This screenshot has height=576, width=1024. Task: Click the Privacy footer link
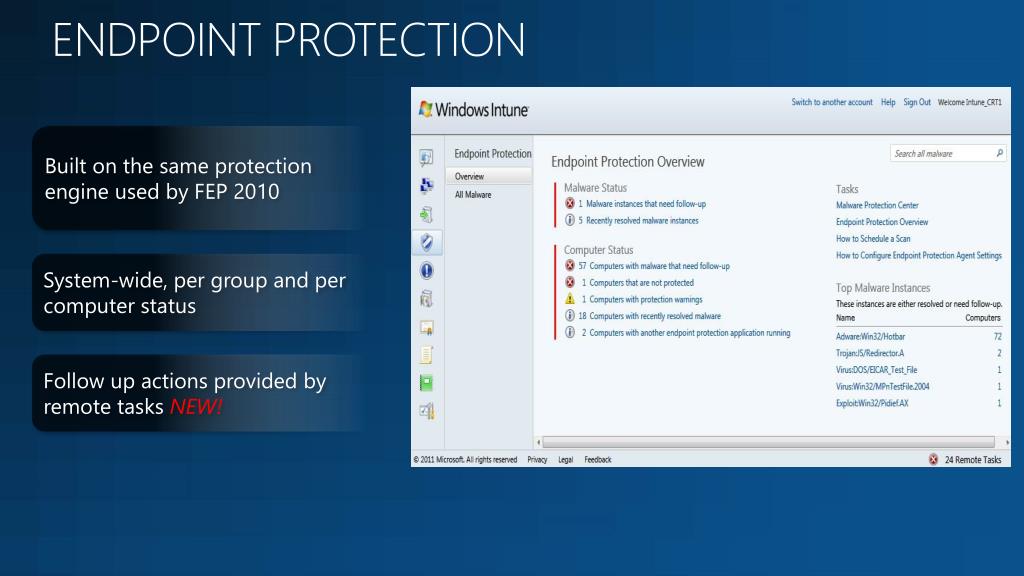(537, 460)
